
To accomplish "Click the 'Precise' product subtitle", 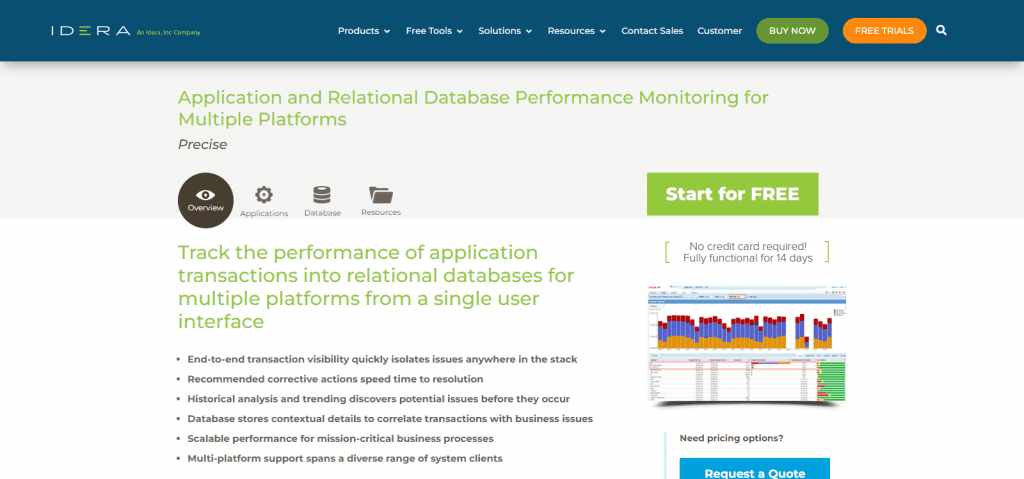I will pos(202,144).
